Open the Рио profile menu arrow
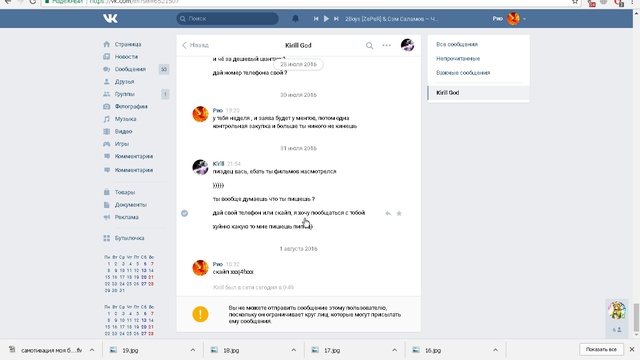Viewport: 640px width, 360px height. (524, 19)
